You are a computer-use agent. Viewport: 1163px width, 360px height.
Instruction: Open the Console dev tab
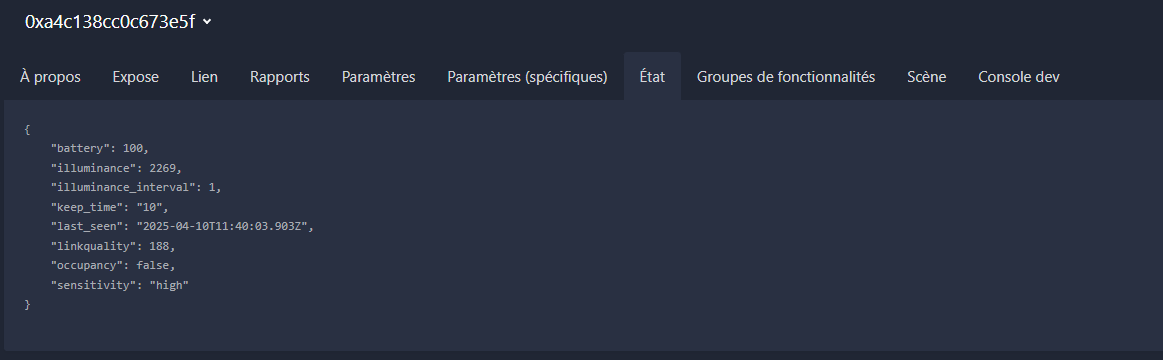pos(1018,77)
